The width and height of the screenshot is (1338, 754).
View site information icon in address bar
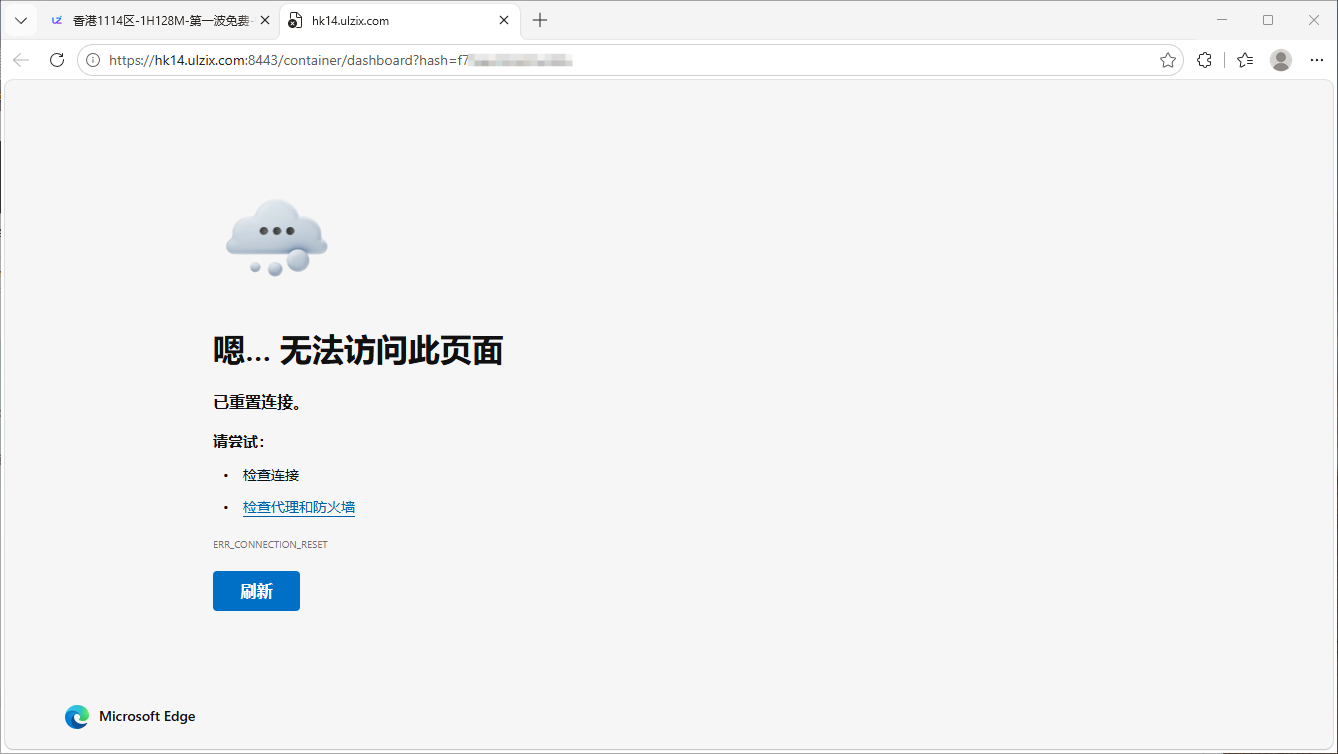93,60
